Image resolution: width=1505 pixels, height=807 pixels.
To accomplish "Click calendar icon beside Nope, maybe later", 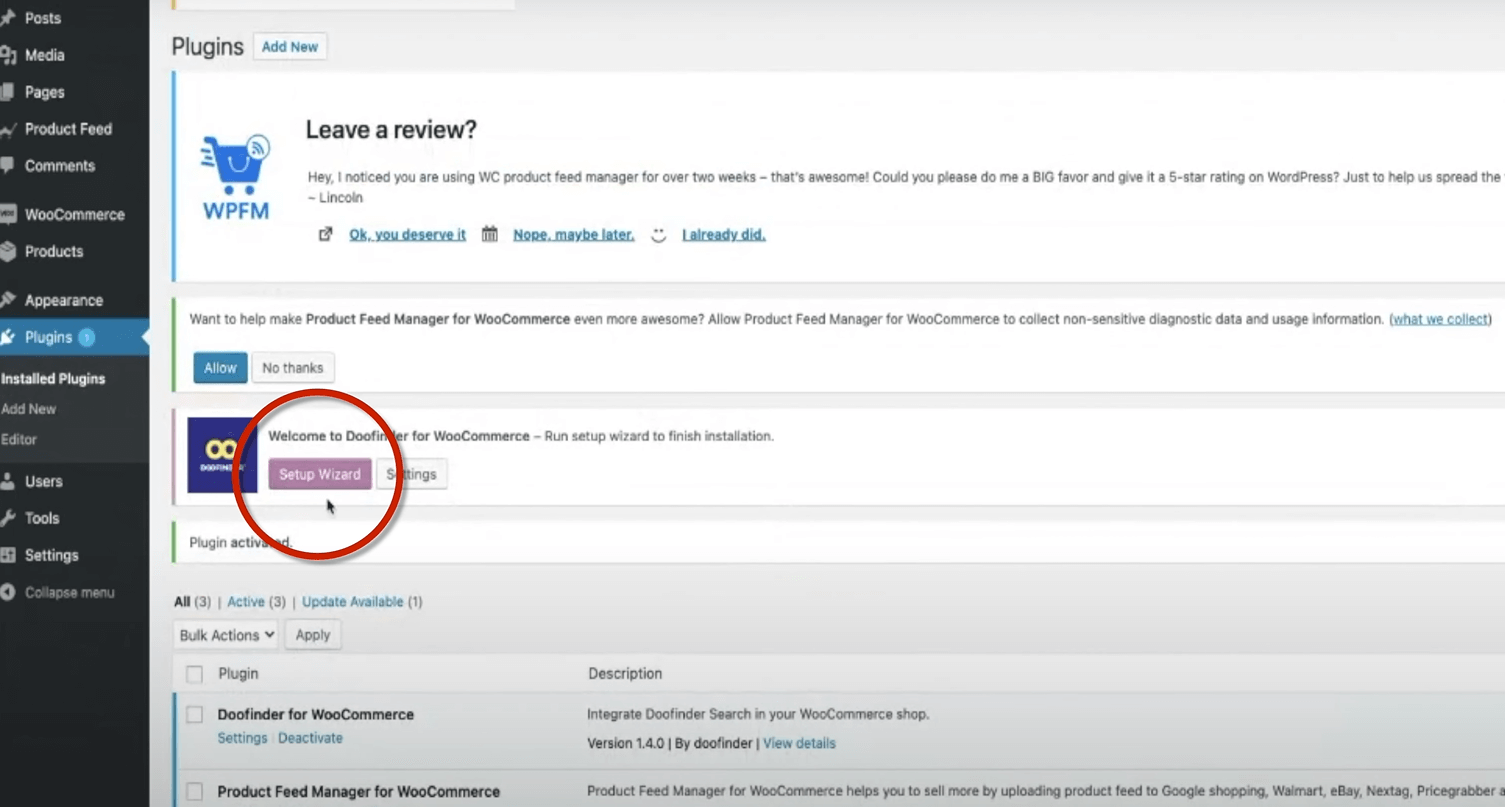I will (x=489, y=234).
